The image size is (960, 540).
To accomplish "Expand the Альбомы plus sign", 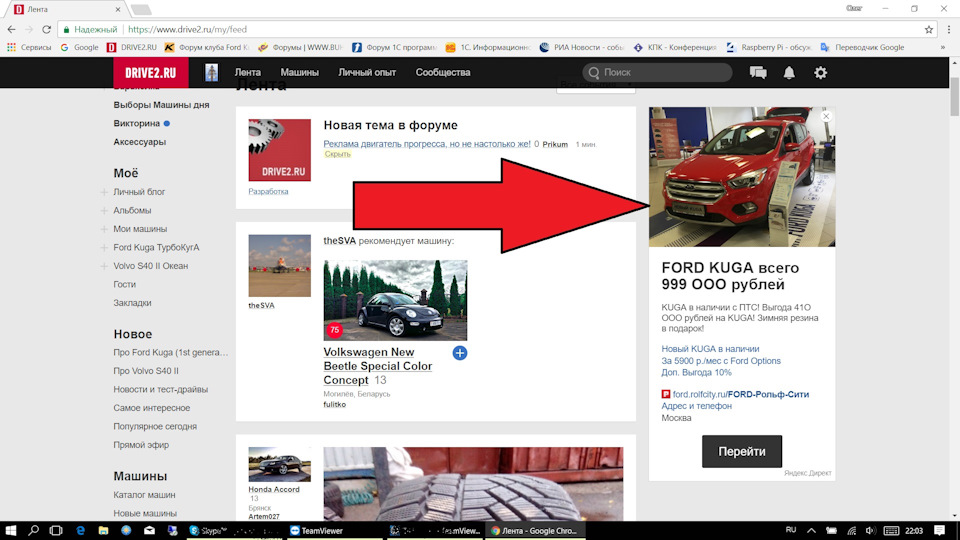I will pyautogui.click(x=104, y=211).
